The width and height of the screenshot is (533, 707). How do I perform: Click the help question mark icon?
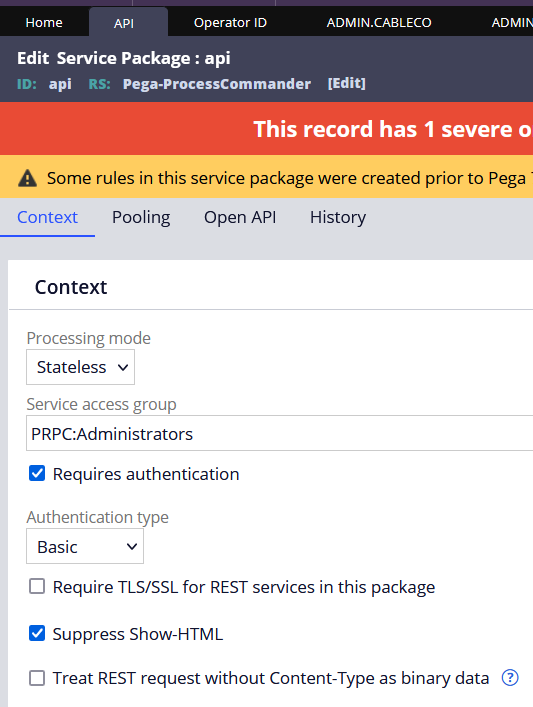(x=510, y=677)
